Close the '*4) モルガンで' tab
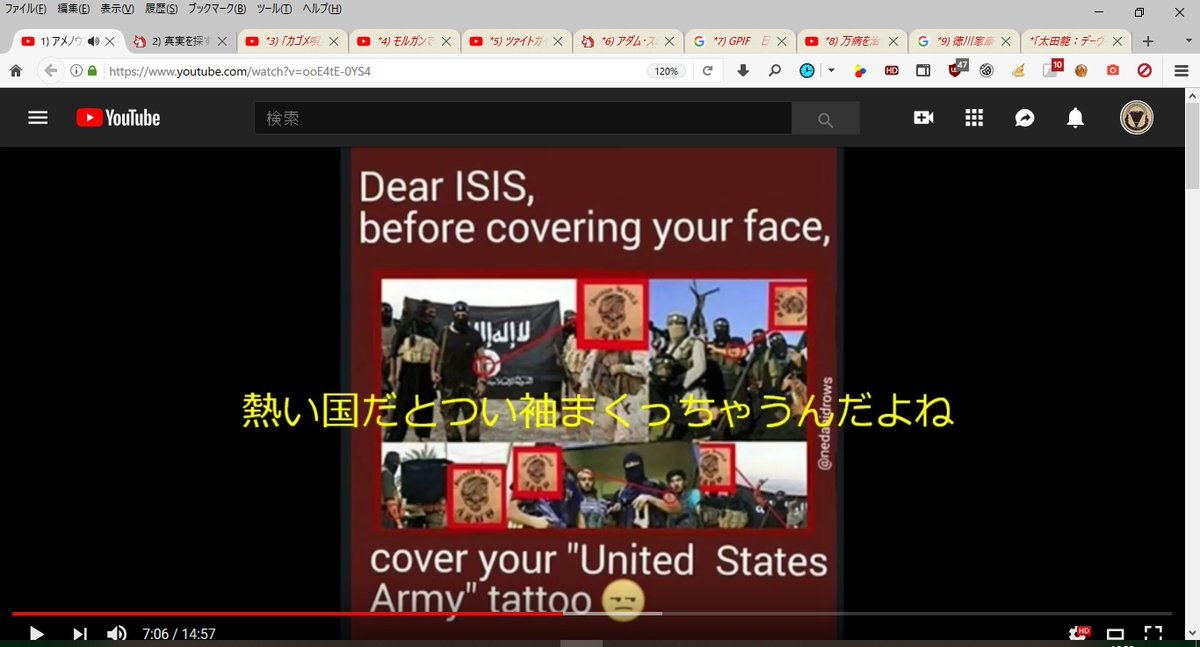1200x647 pixels. coord(446,42)
